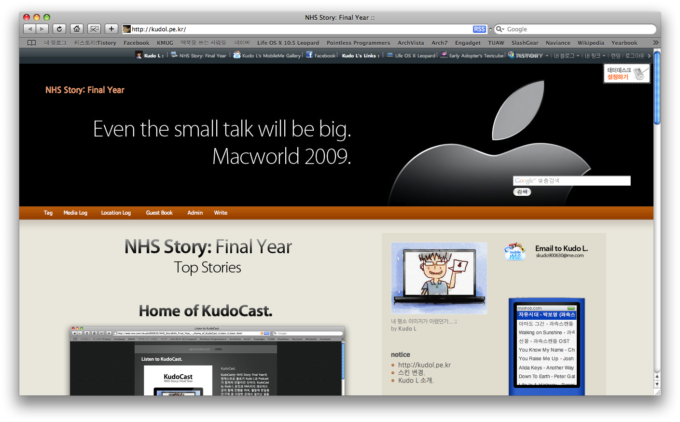Open the Media Log menu item
This screenshot has width=680, height=422.
point(75,213)
